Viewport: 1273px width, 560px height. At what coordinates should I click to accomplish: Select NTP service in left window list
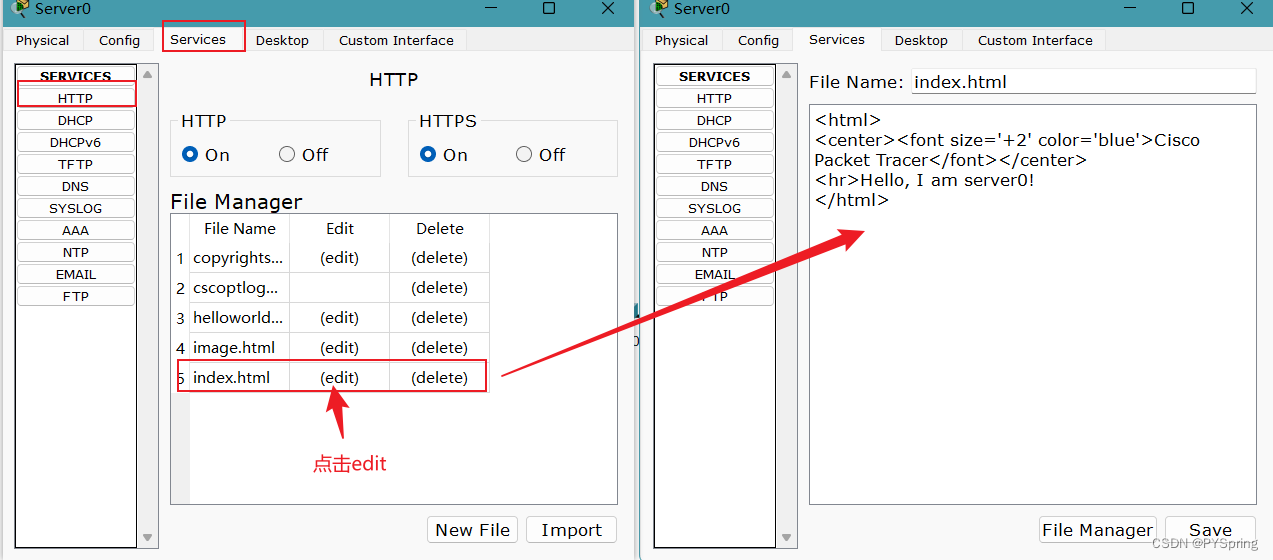click(x=75, y=252)
